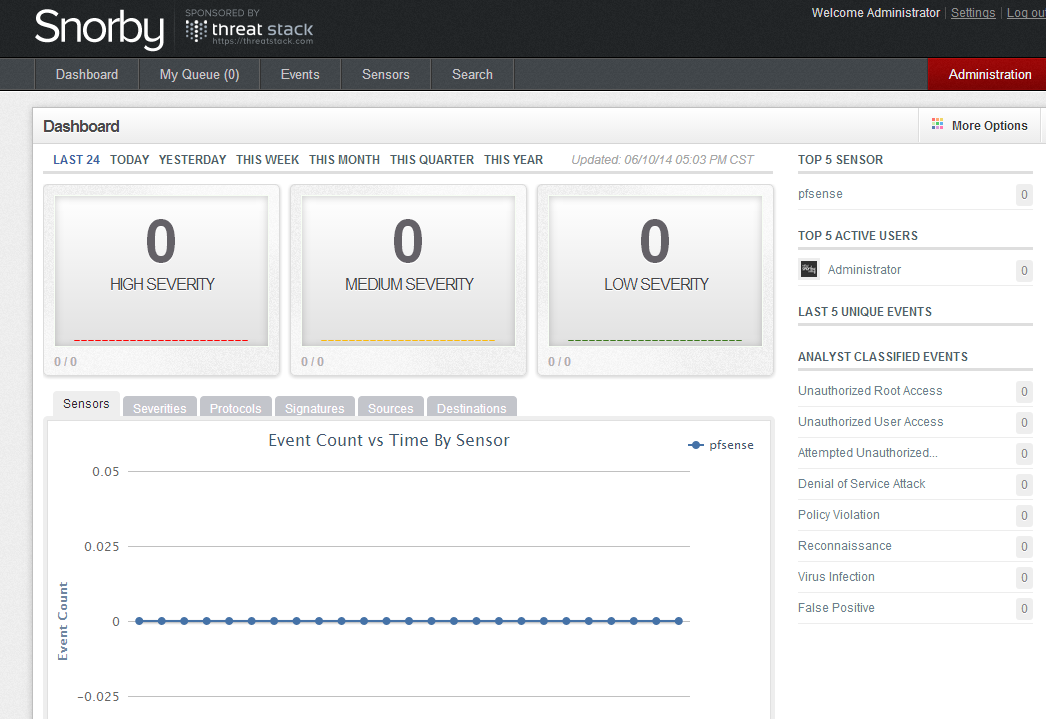Click the pfsense sensor in Top 5 Sensor
Screen dimensions: 1046x719
820,194
